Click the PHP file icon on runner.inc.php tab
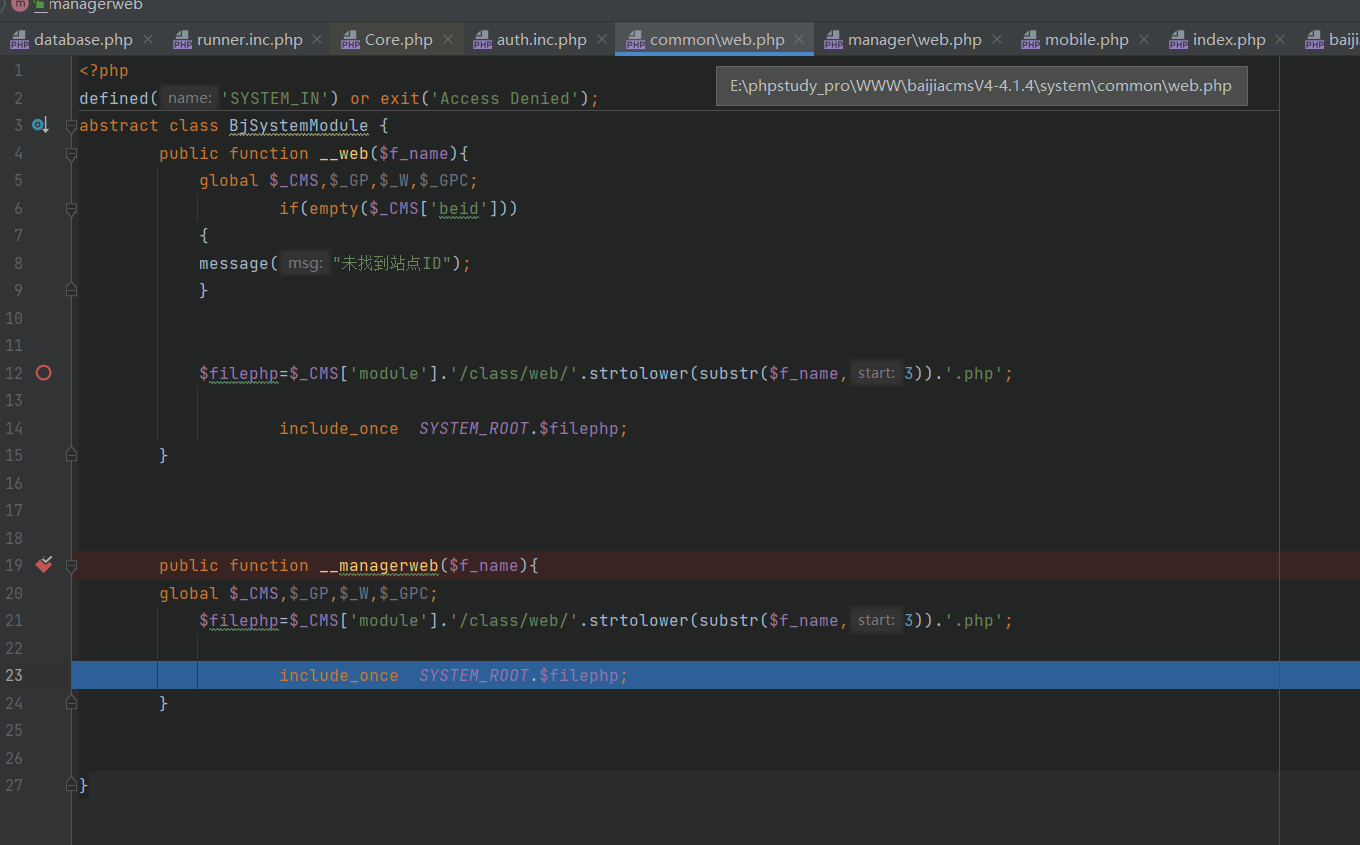The height and width of the screenshot is (845, 1360). point(182,40)
